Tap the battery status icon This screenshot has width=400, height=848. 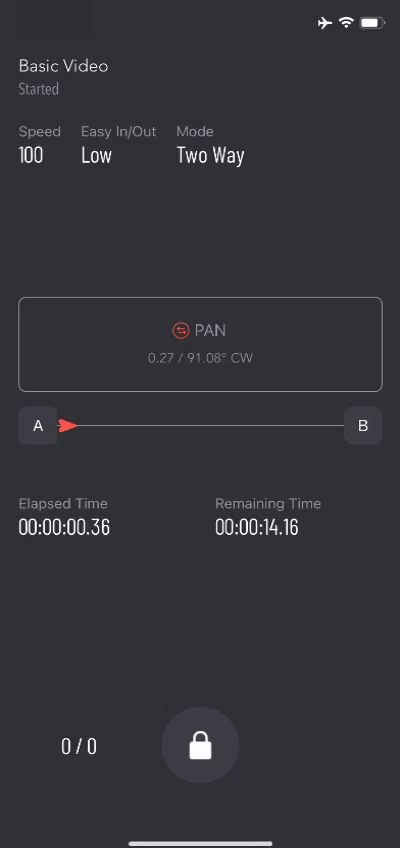coord(373,23)
